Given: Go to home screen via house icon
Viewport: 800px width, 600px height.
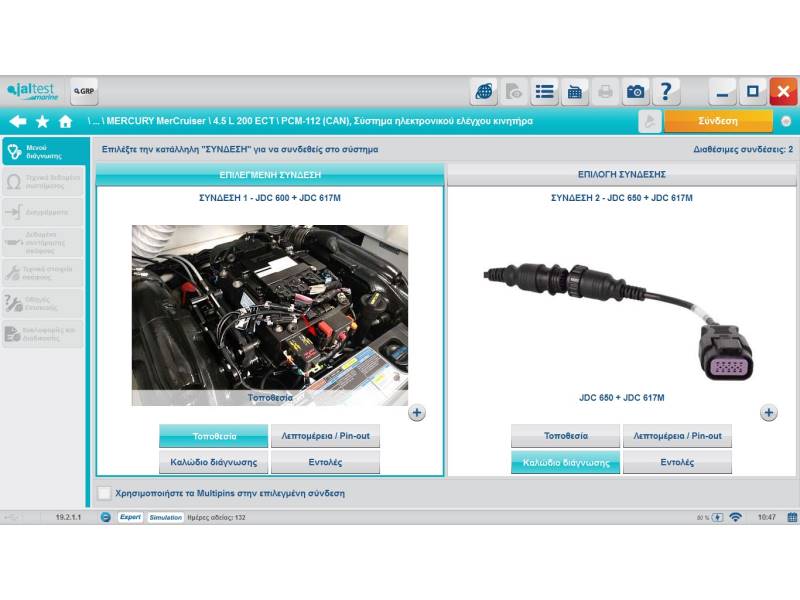Looking at the screenshot, I should [66, 121].
